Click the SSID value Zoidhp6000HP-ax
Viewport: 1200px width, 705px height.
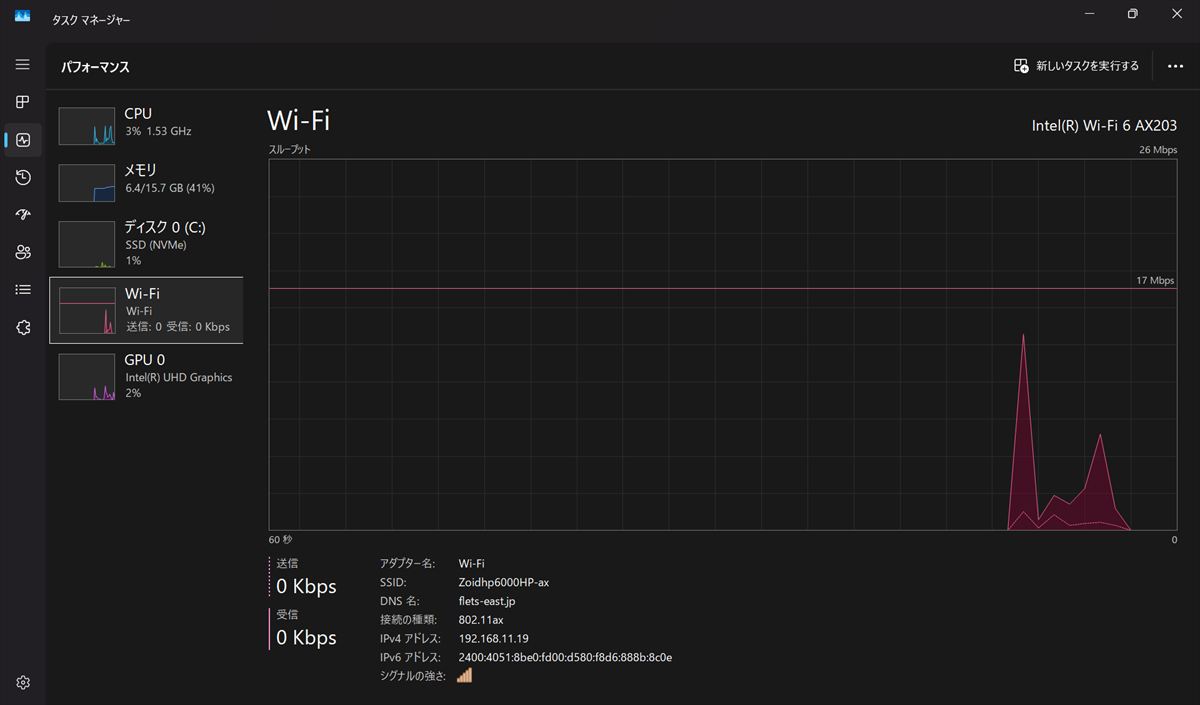pos(504,582)
